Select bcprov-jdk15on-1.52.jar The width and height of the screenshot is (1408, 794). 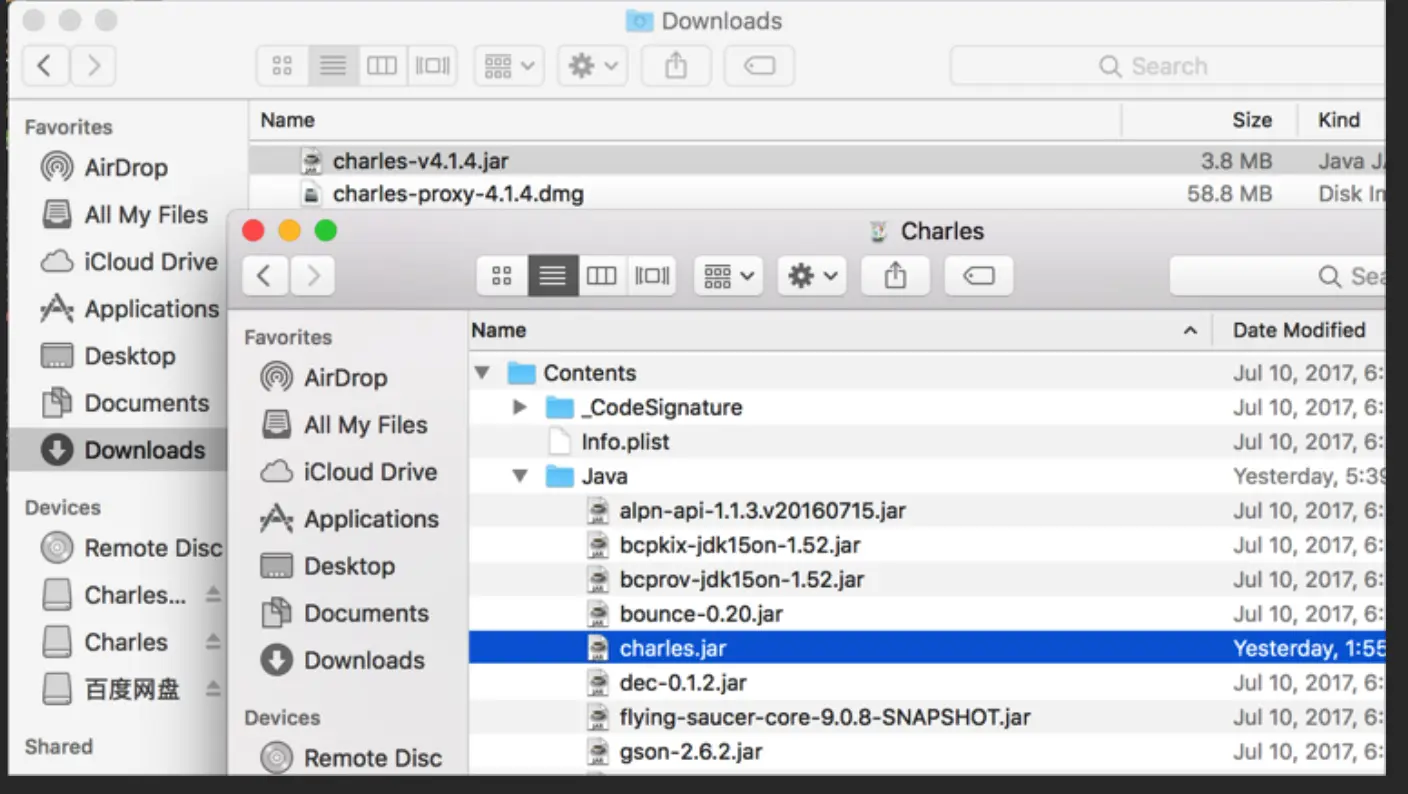(926, 579)
